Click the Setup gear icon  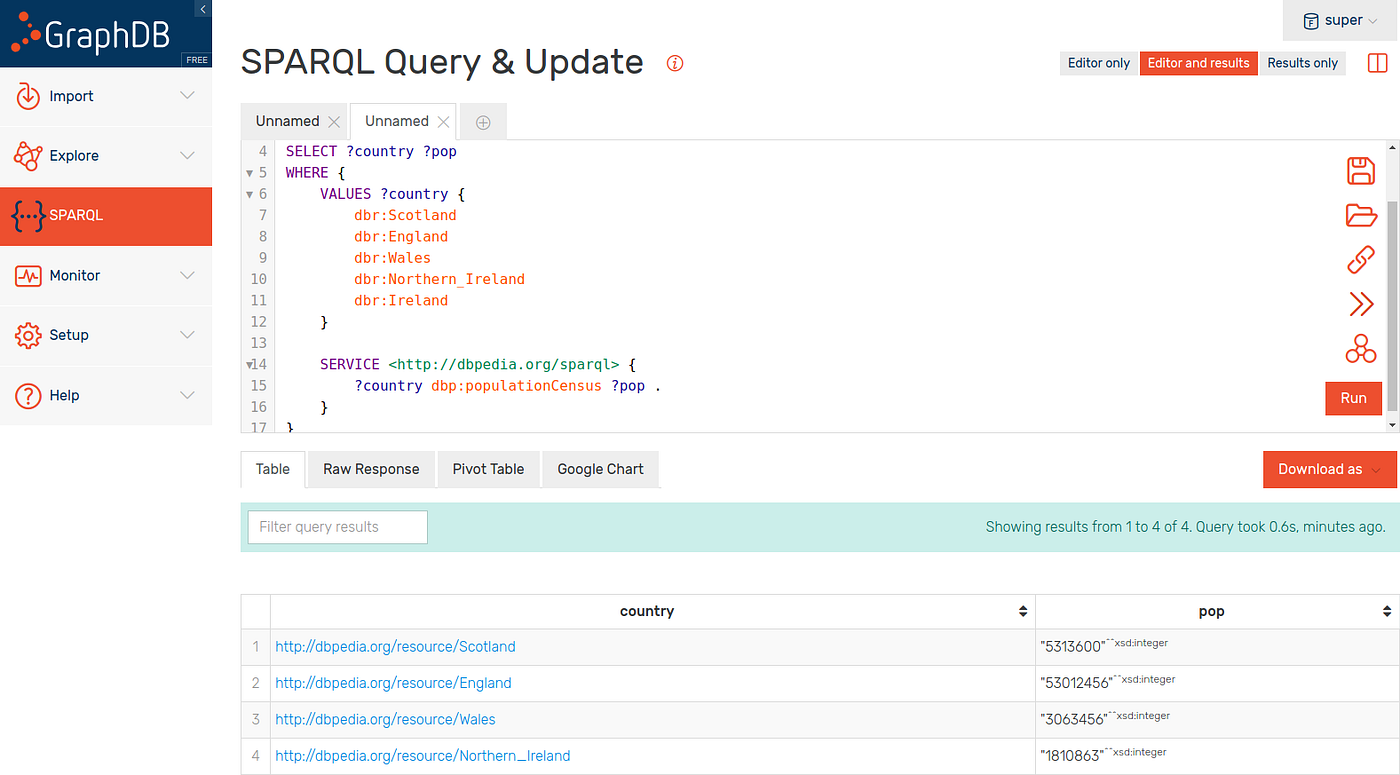tap(28, 335)
